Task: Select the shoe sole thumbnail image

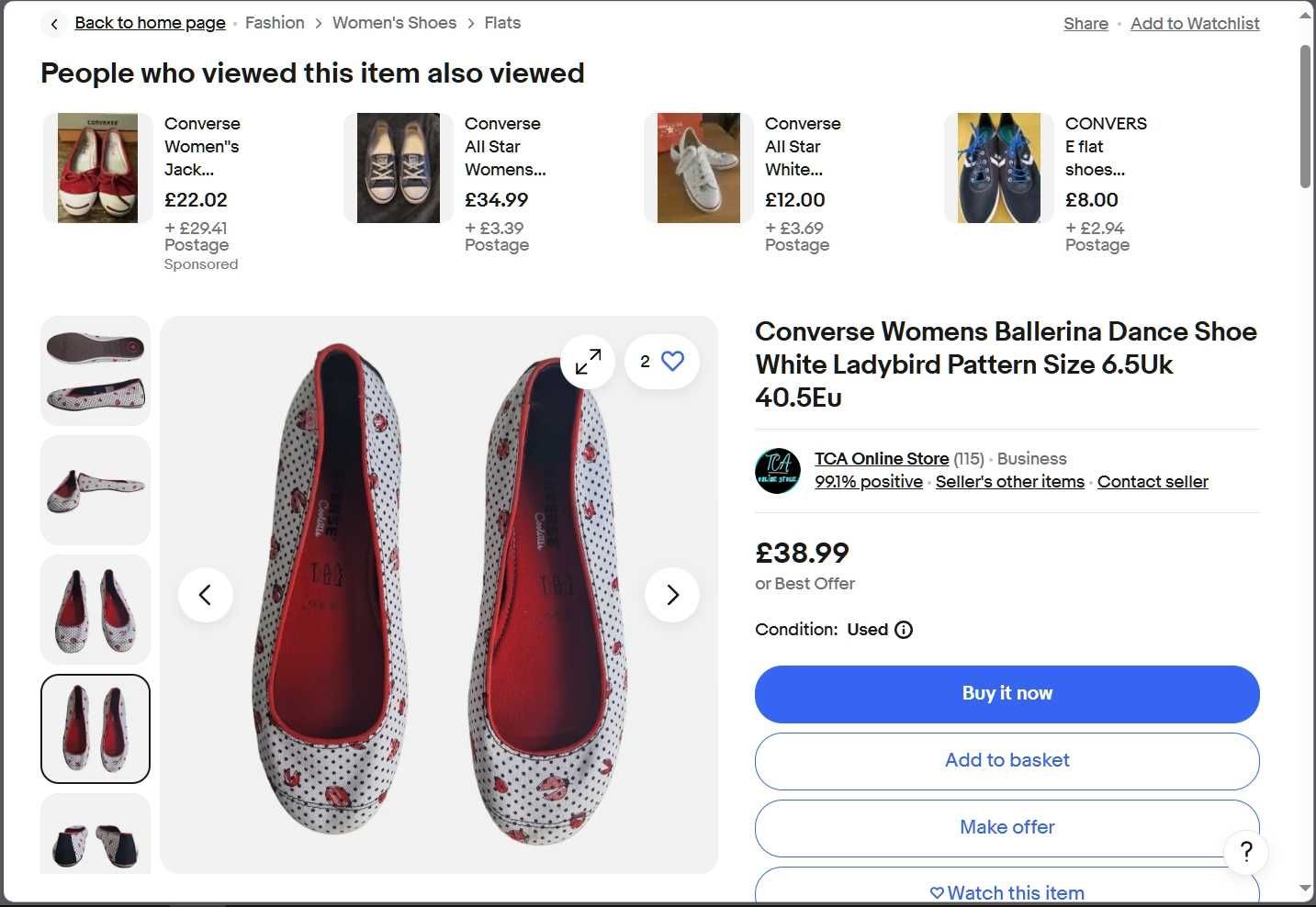Action: click(x=96, y=371)
